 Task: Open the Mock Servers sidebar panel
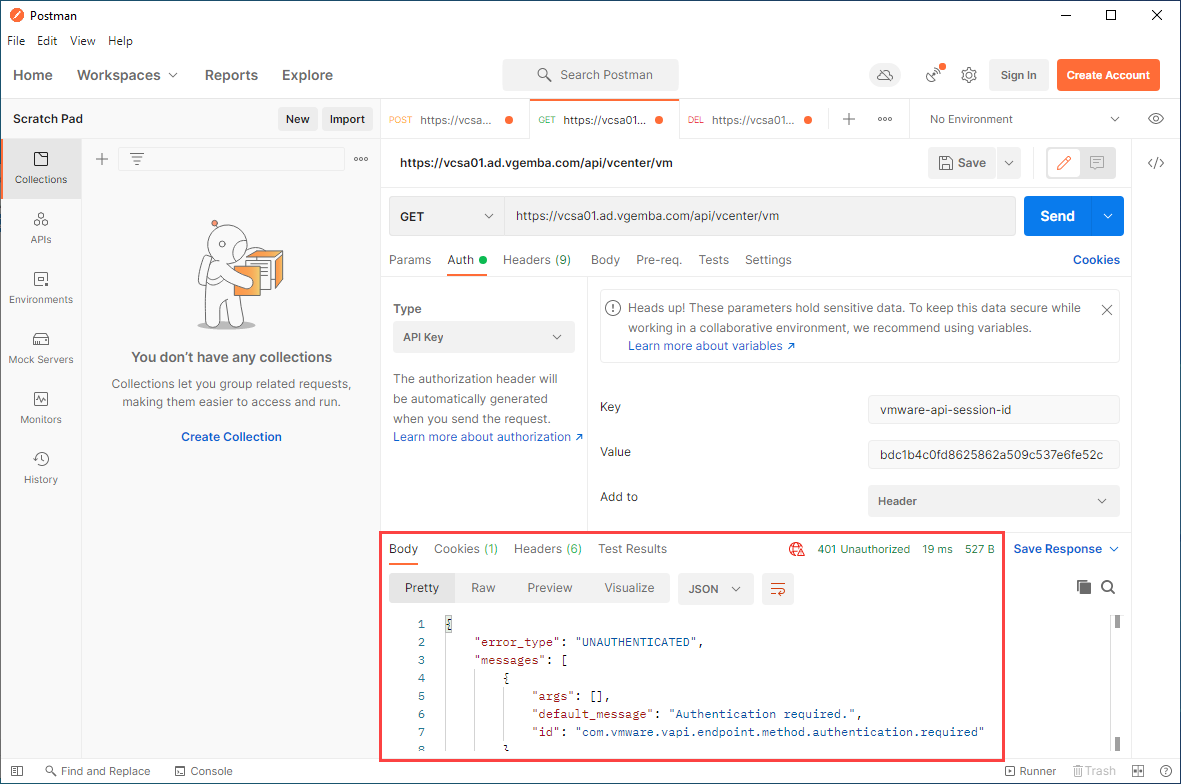pyautogui.click(x=41, y=349)
